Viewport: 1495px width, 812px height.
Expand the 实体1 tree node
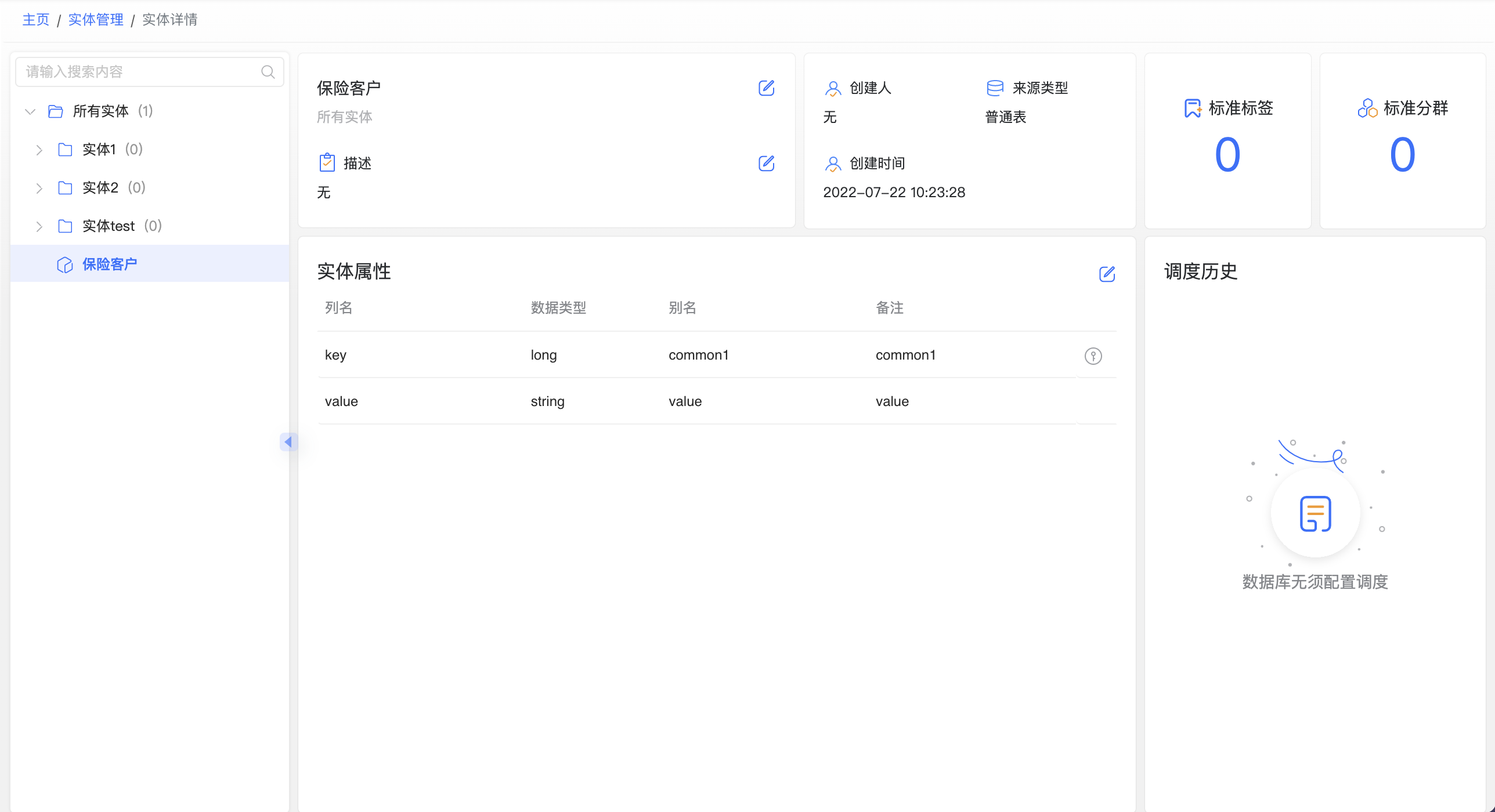click(x=39, y=150)
